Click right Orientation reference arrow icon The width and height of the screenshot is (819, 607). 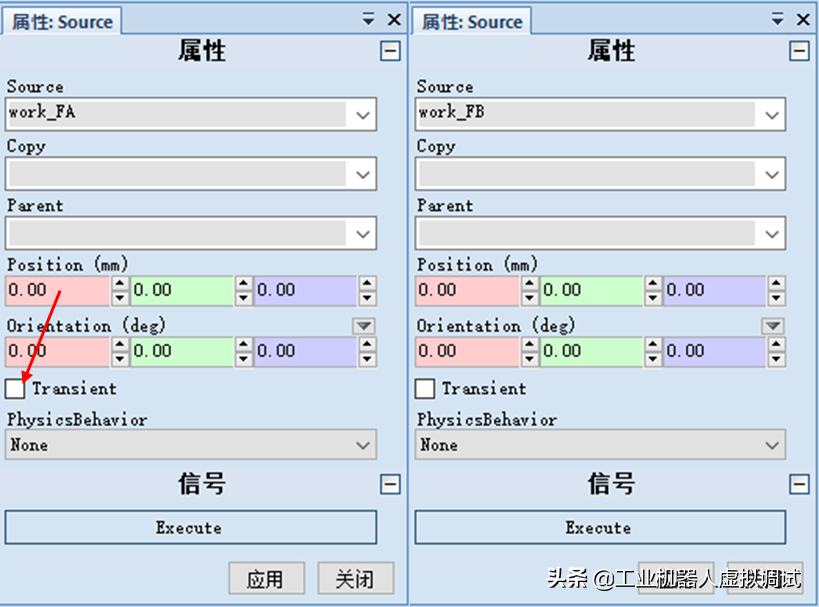pos(772,326)
